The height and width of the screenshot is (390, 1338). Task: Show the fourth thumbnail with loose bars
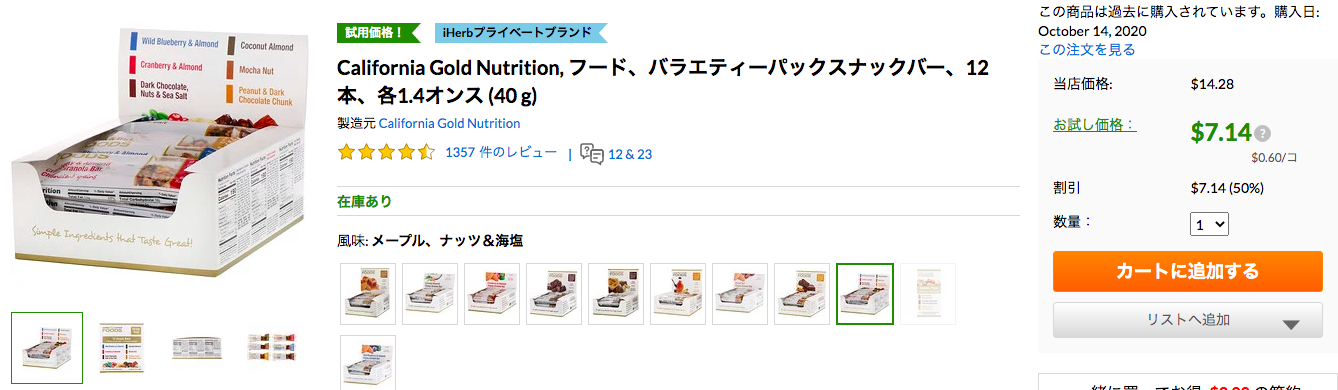(270, 348)
